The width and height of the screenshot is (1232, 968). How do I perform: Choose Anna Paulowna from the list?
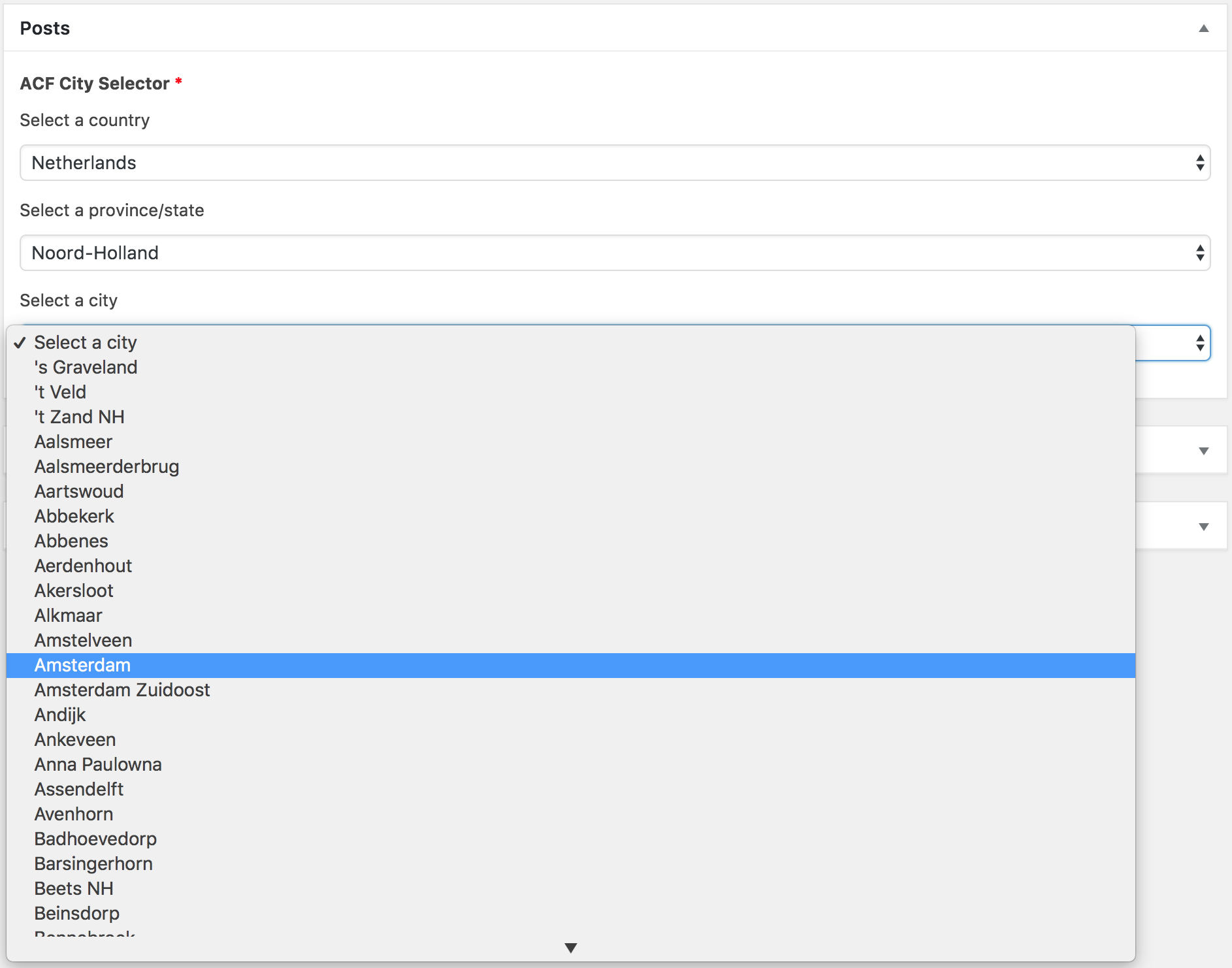coord(571,764)
